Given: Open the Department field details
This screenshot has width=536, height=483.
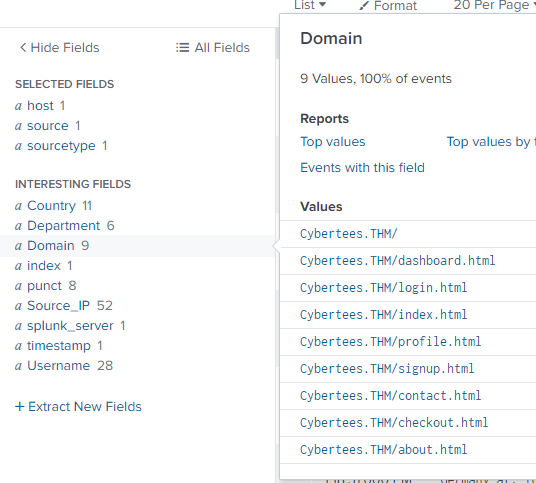Looking at the screenshot, I should tap(64, 226).
